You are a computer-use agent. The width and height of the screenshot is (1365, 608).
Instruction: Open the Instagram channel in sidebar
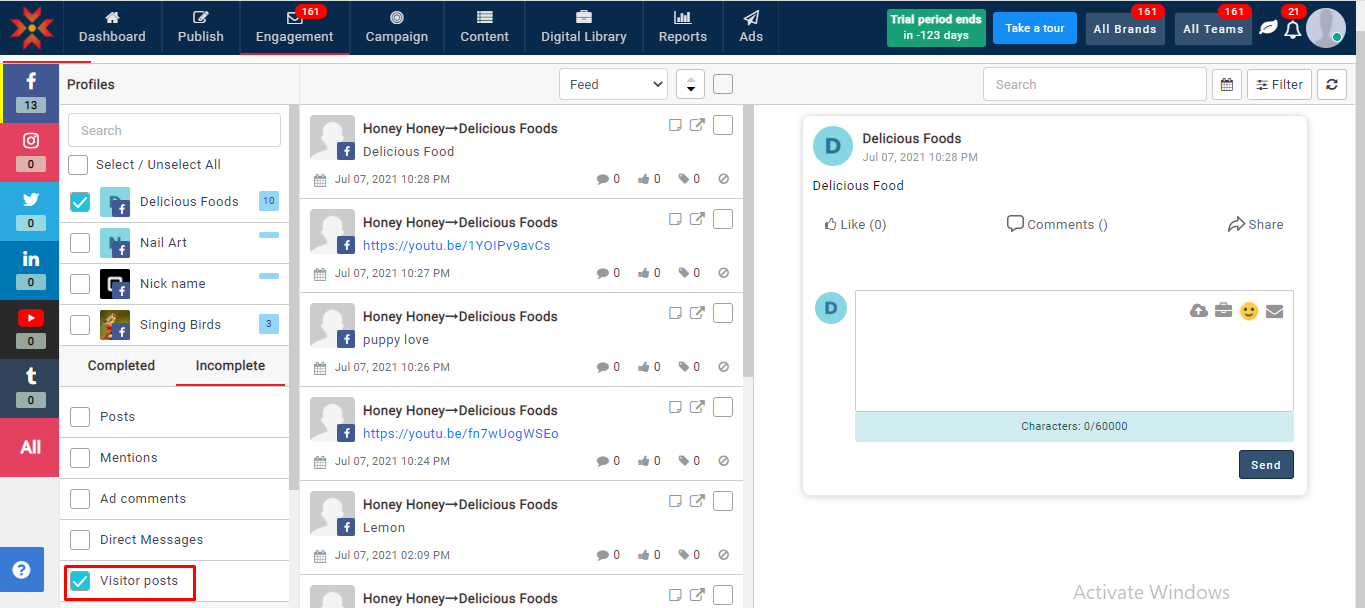pos(30,149)
